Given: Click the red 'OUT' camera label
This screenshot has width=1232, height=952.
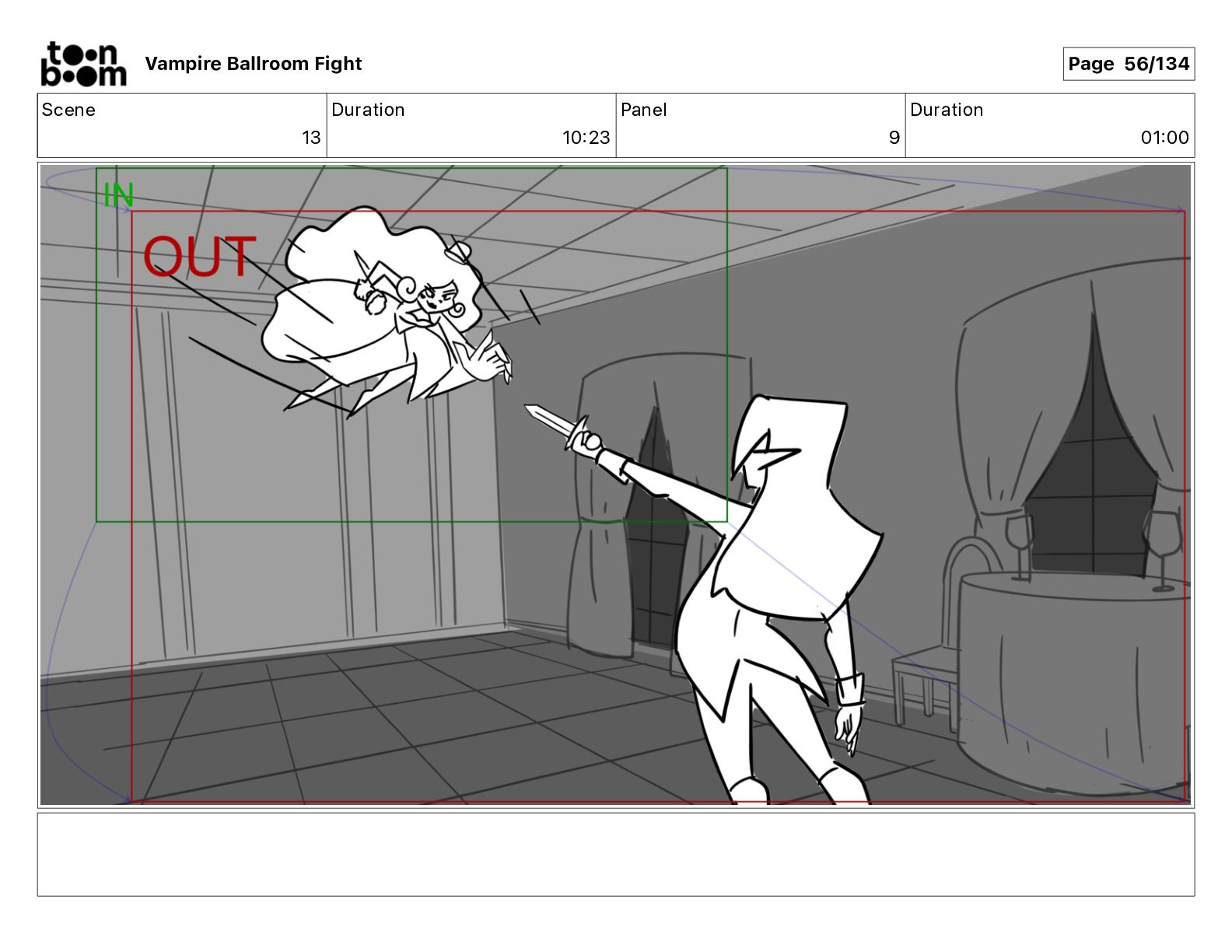Looking at the screenshot, I should tap(199, 257).
